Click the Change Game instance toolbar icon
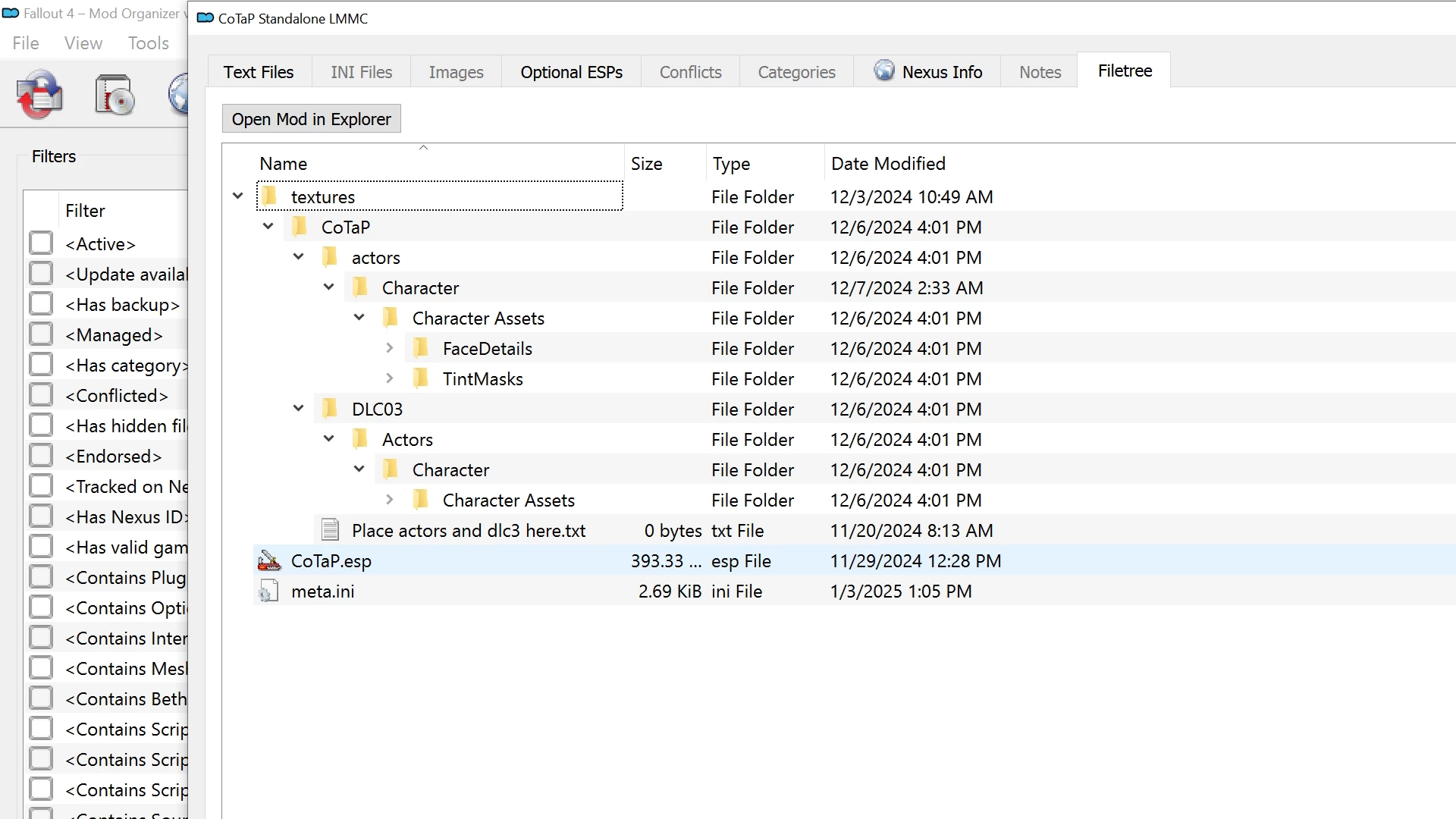This screenshot has width=1456, height=819. 39,95
